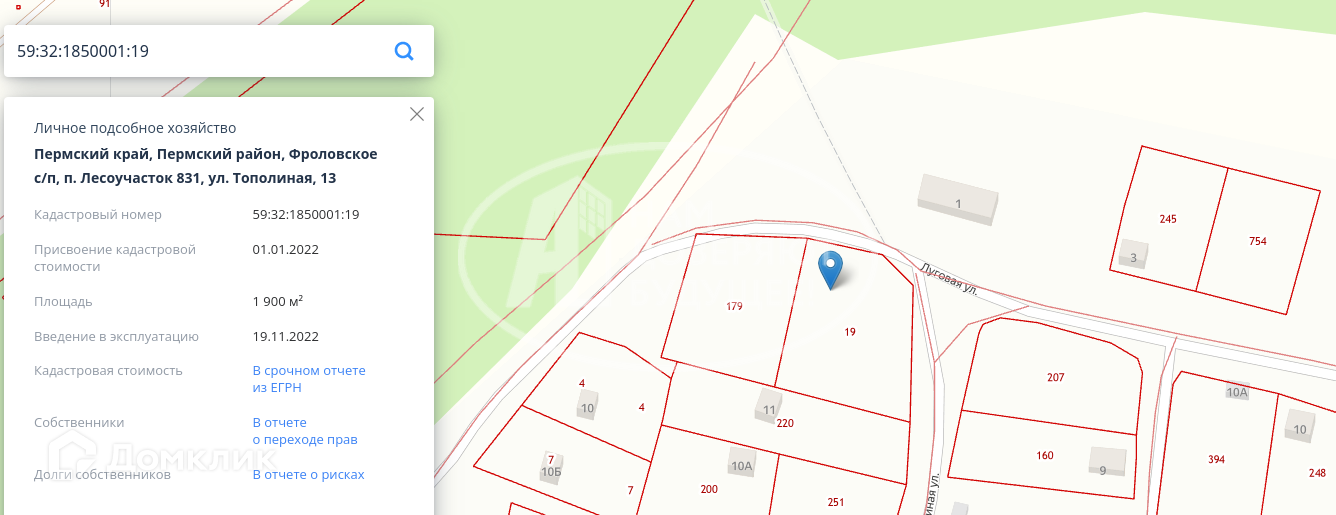Click parcel 251 on the map
The width and height of the screenshot is (1336, 515).
click(836, 502)
